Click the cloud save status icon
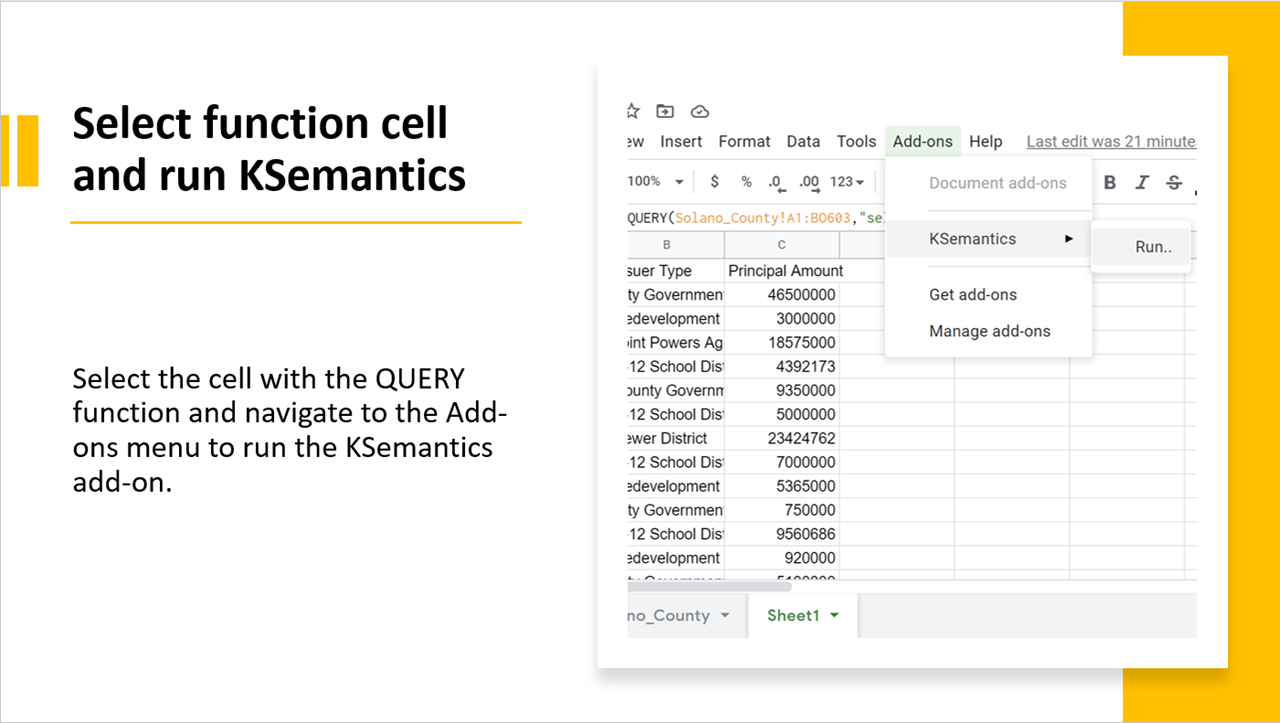Screen dimensions: 1280x723 tap(699, 111)
